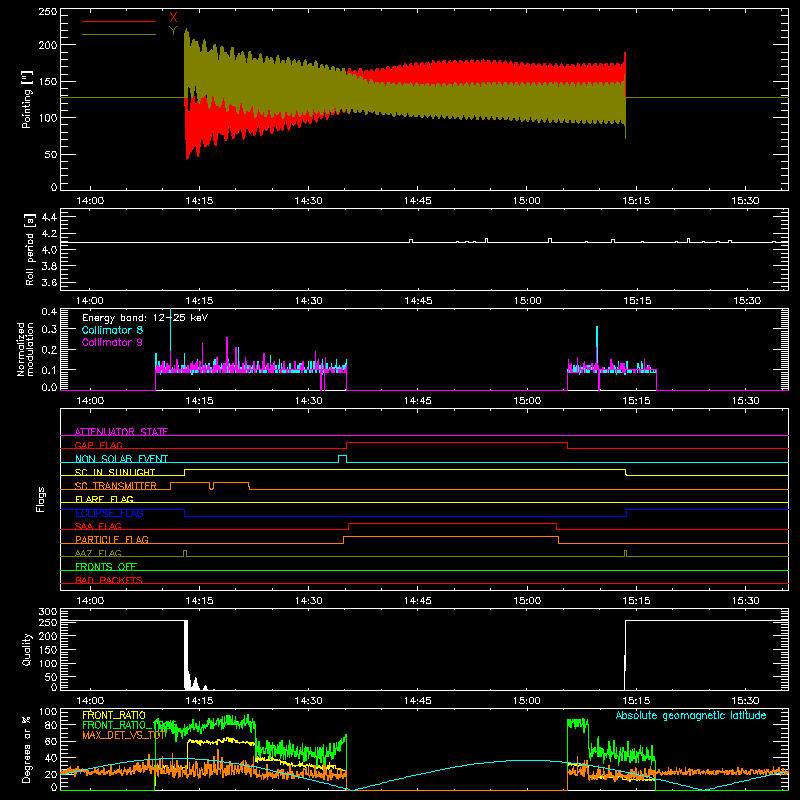800x800 pixels.
Task: Click the 'Degrees or %' axis label
Action: tap(27, 749)
